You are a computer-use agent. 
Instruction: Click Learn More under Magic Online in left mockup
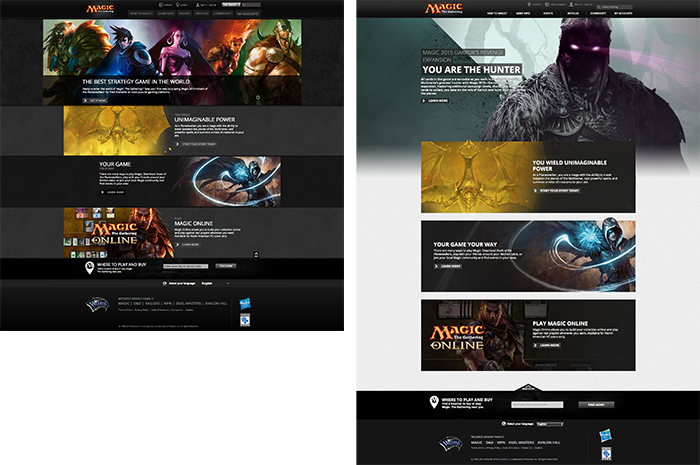(x=188, y=245)
